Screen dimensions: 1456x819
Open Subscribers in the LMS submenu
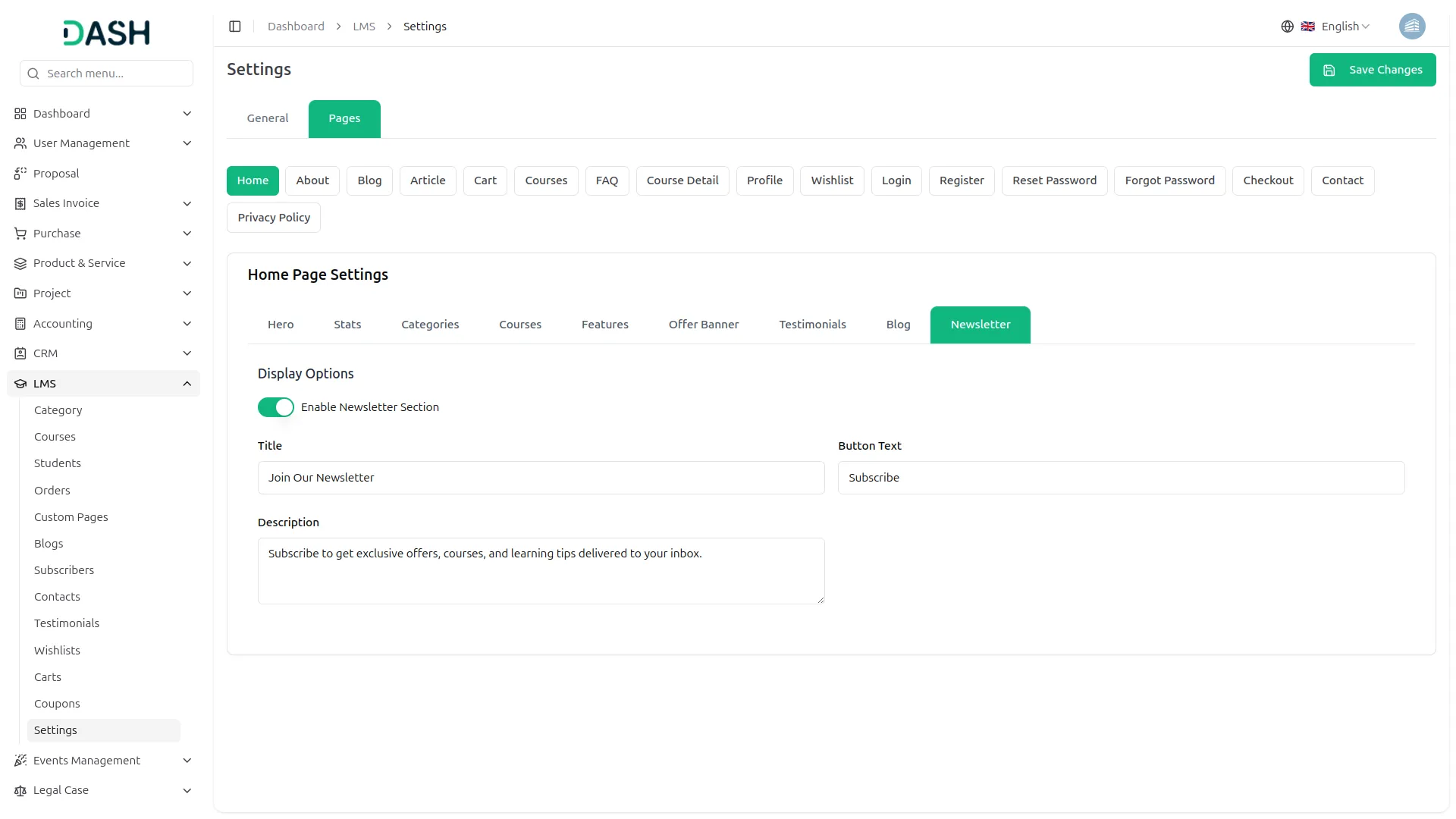point(64,570)
